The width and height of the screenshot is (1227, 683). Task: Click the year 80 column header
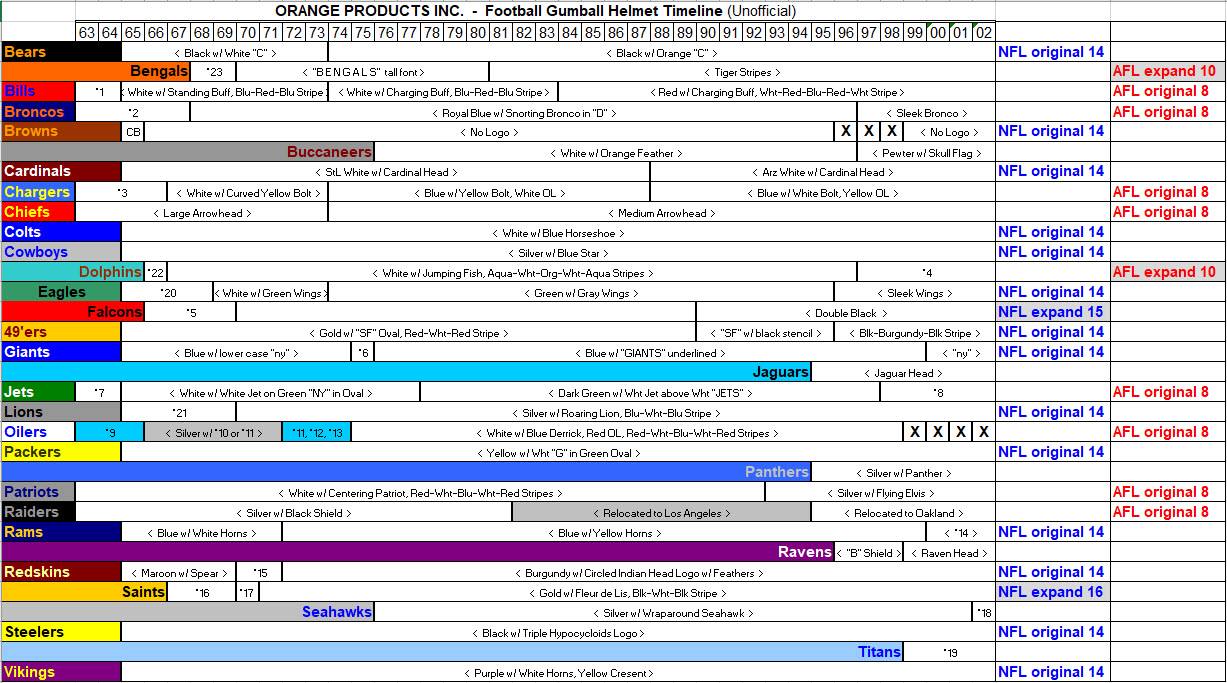(477, 32)
